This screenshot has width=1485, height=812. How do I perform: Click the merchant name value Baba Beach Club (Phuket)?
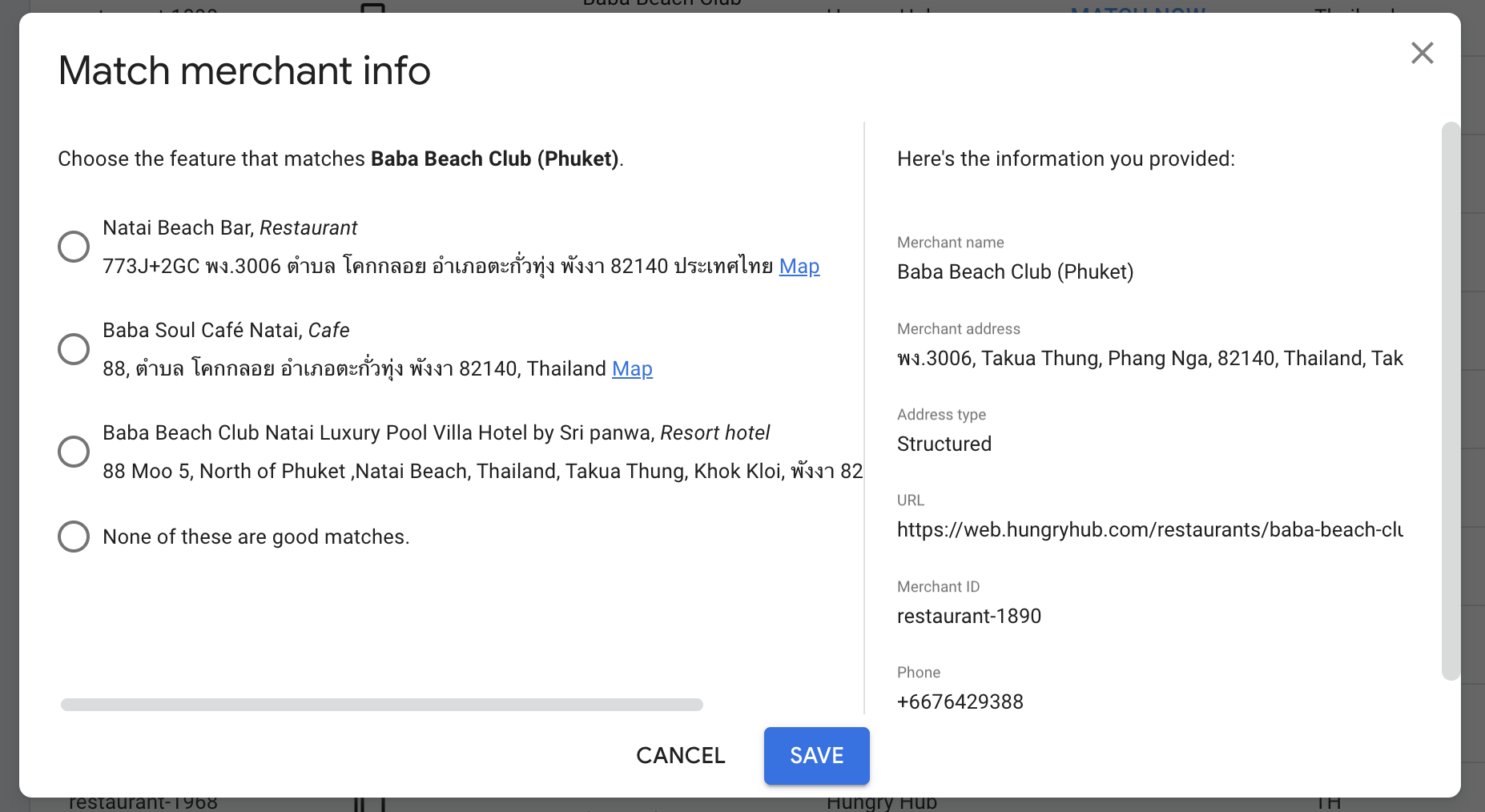[x=1015, y=271]
